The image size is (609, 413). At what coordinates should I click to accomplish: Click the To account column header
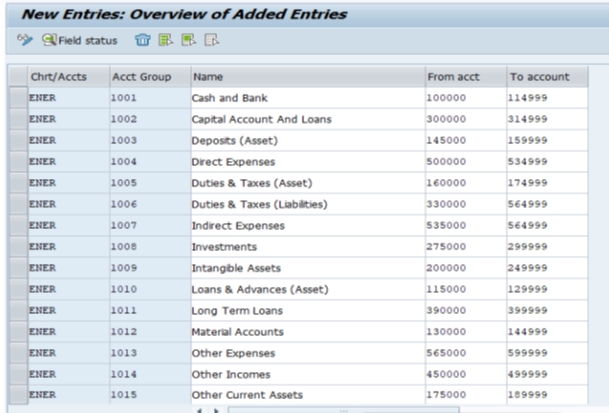point(548,77)
